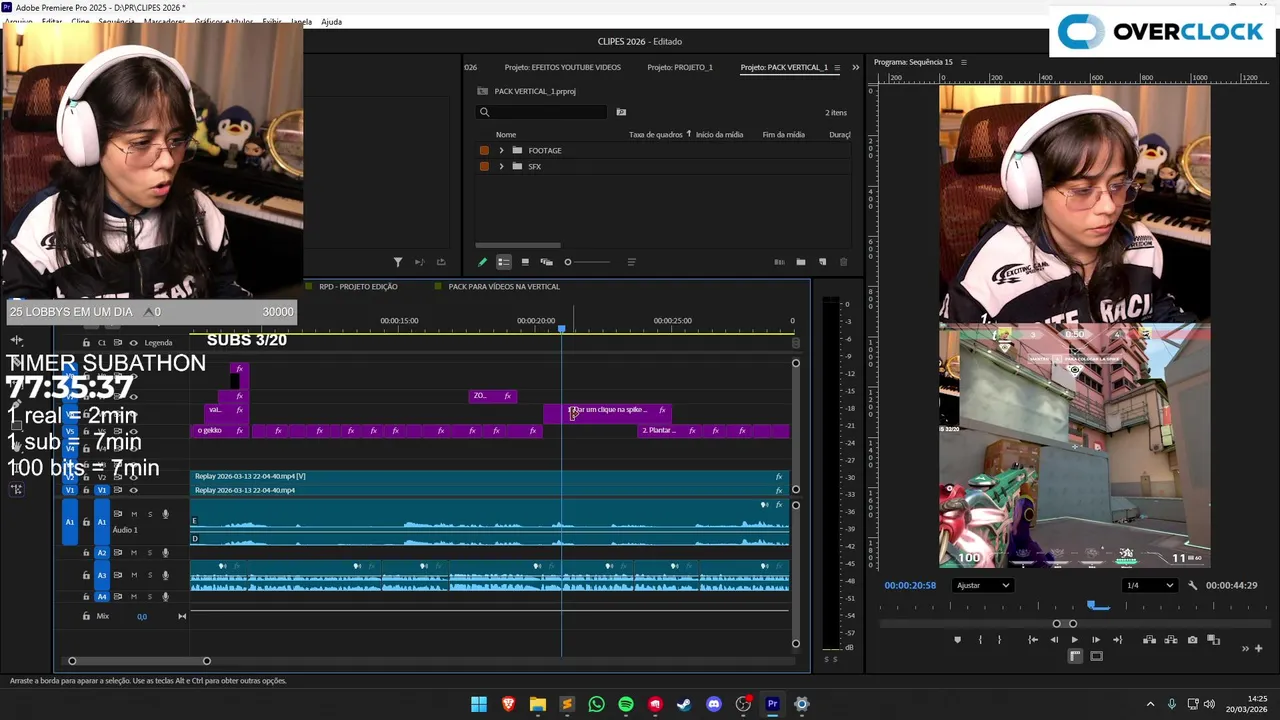Mute audio track A1
Image resolution: width=1280 pixels, height=720 pixels.
[x=134, y=514]
